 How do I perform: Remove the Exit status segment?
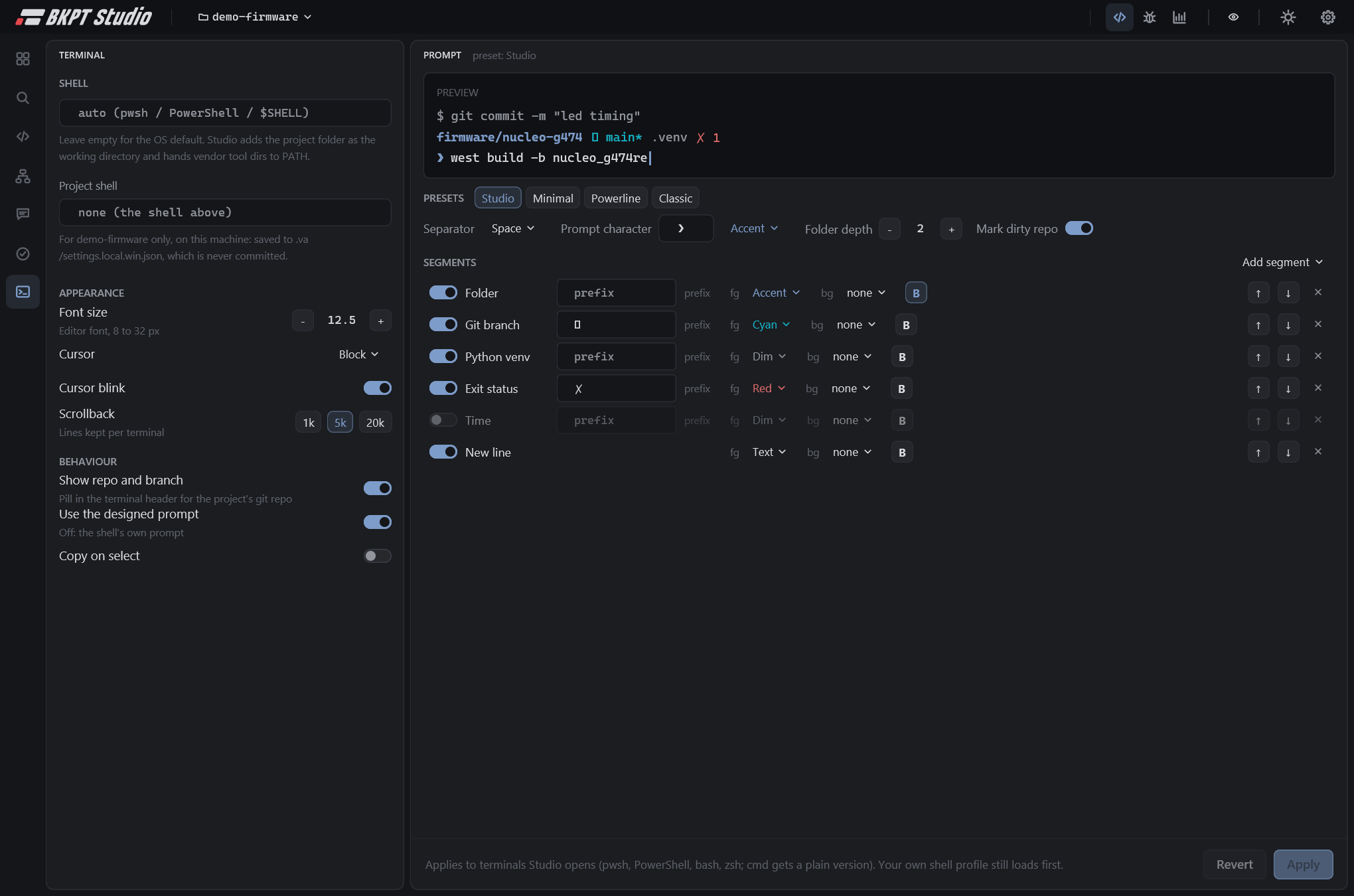(x=1318, y=388)
